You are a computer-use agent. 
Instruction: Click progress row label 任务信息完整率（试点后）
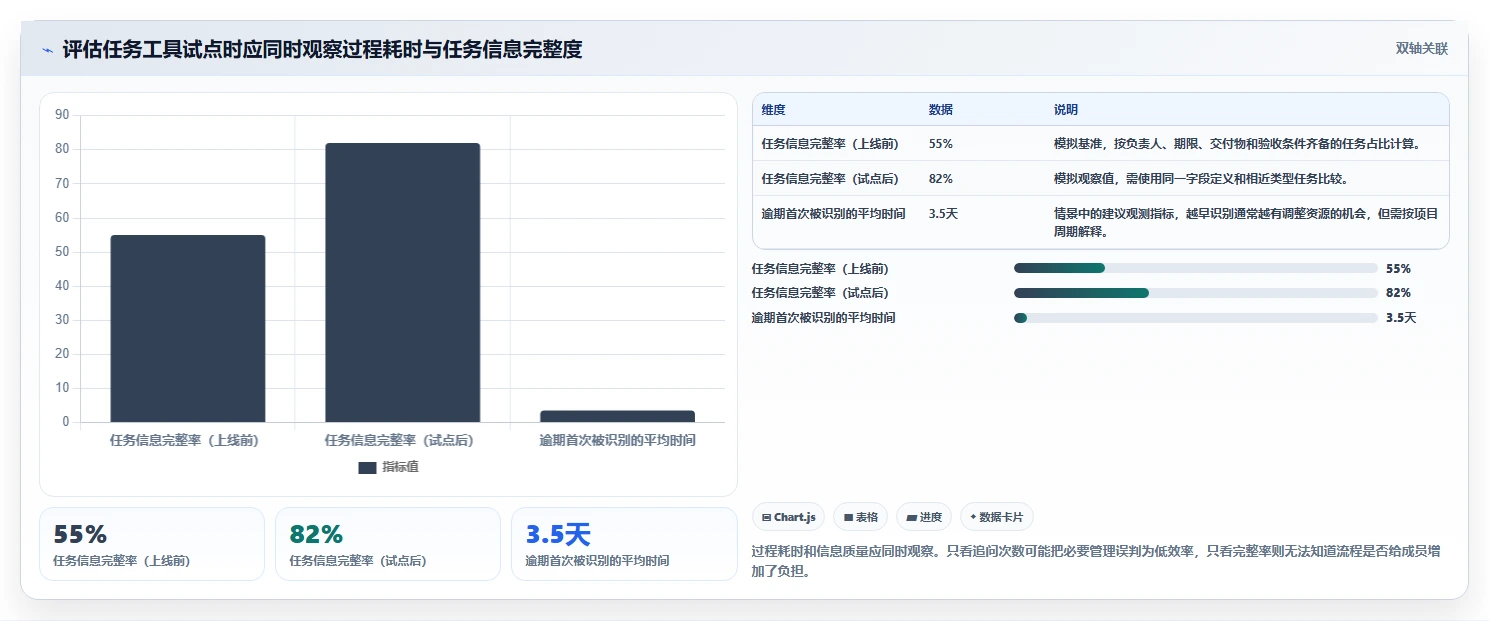coord(820,293)
